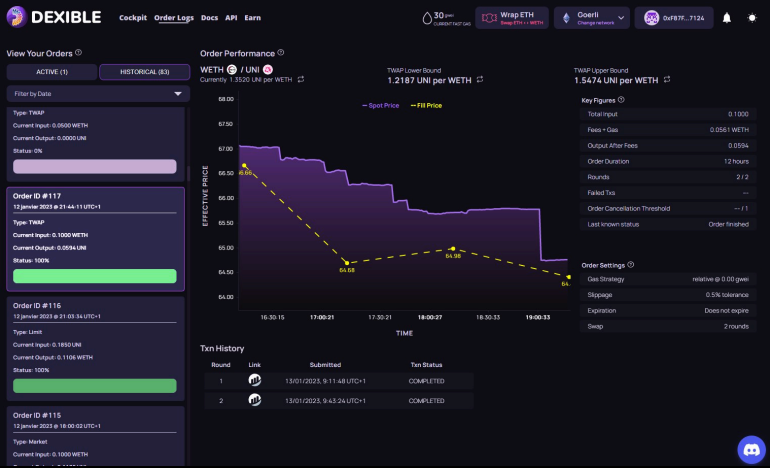Screen dimensions: 770x468
Task: Click the Gas Strategy setting row
Action: click(668, 279)
